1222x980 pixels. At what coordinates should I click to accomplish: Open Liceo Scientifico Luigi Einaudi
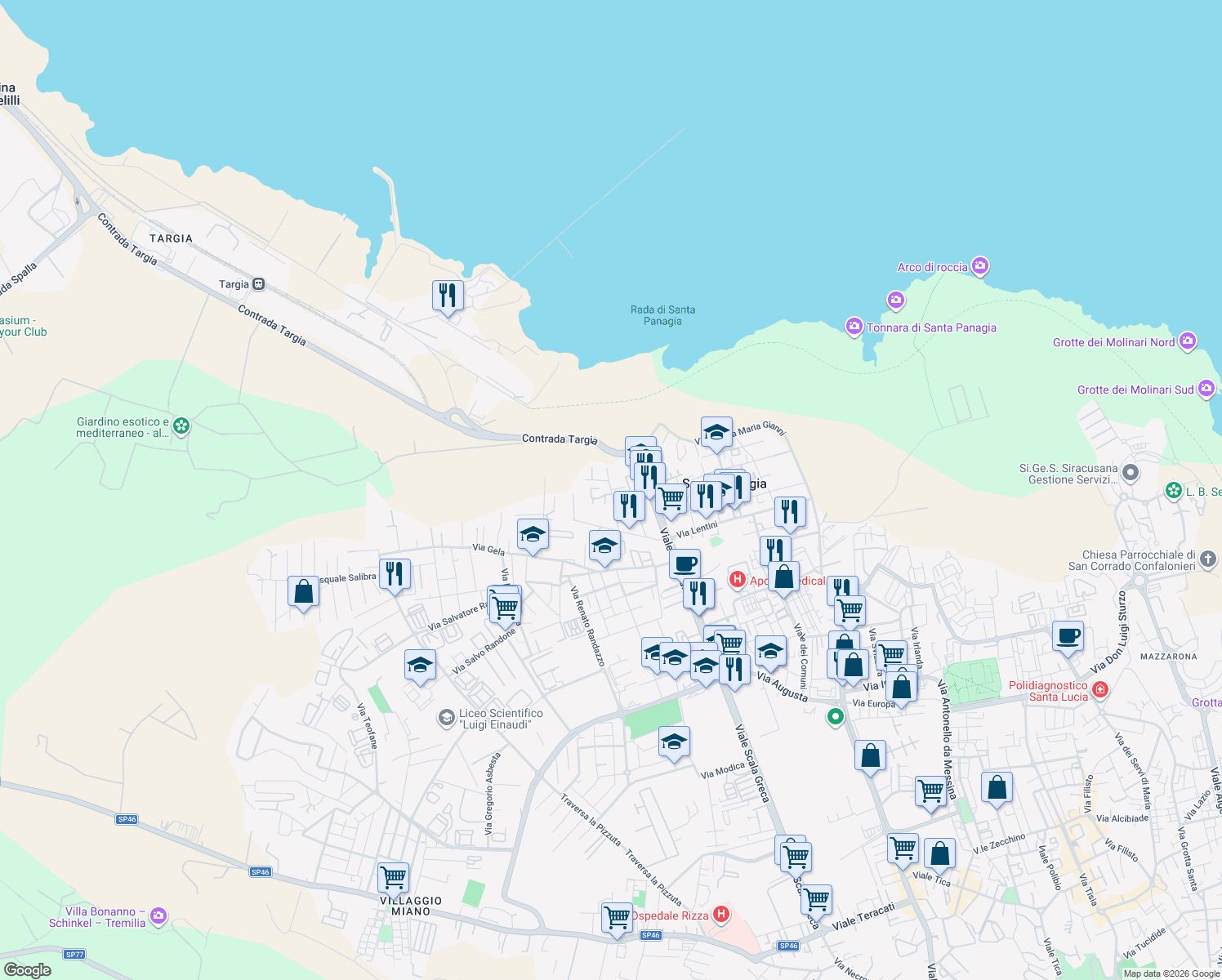[446, 719]
